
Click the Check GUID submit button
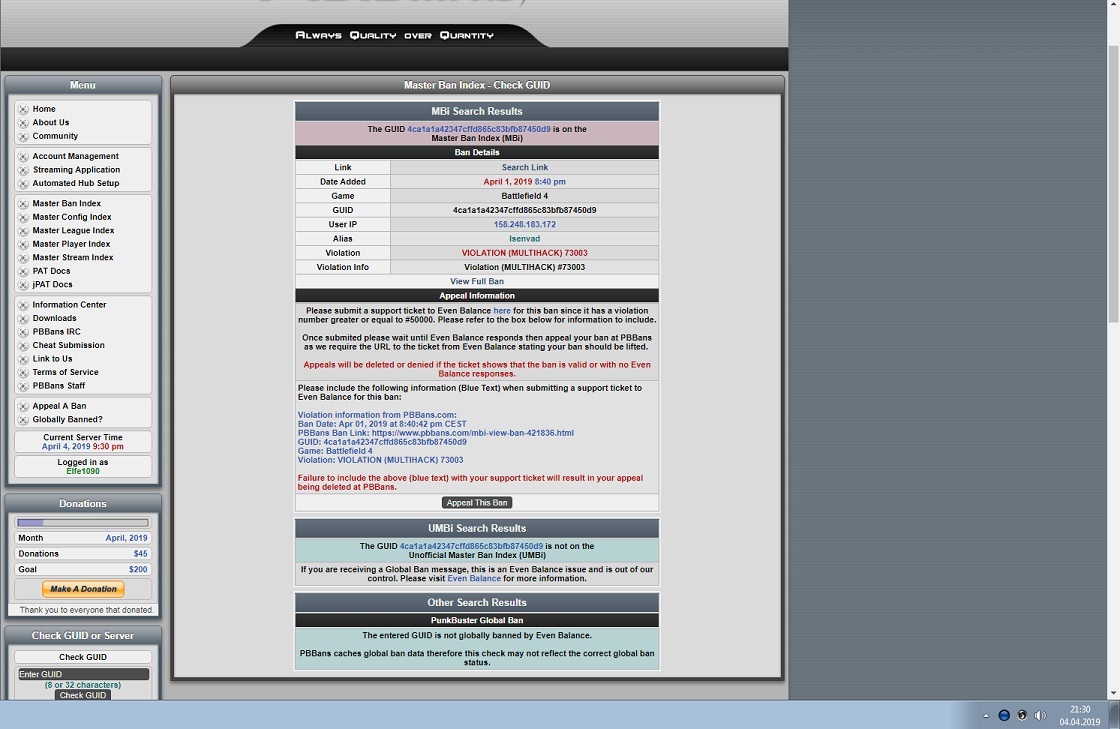83,695
